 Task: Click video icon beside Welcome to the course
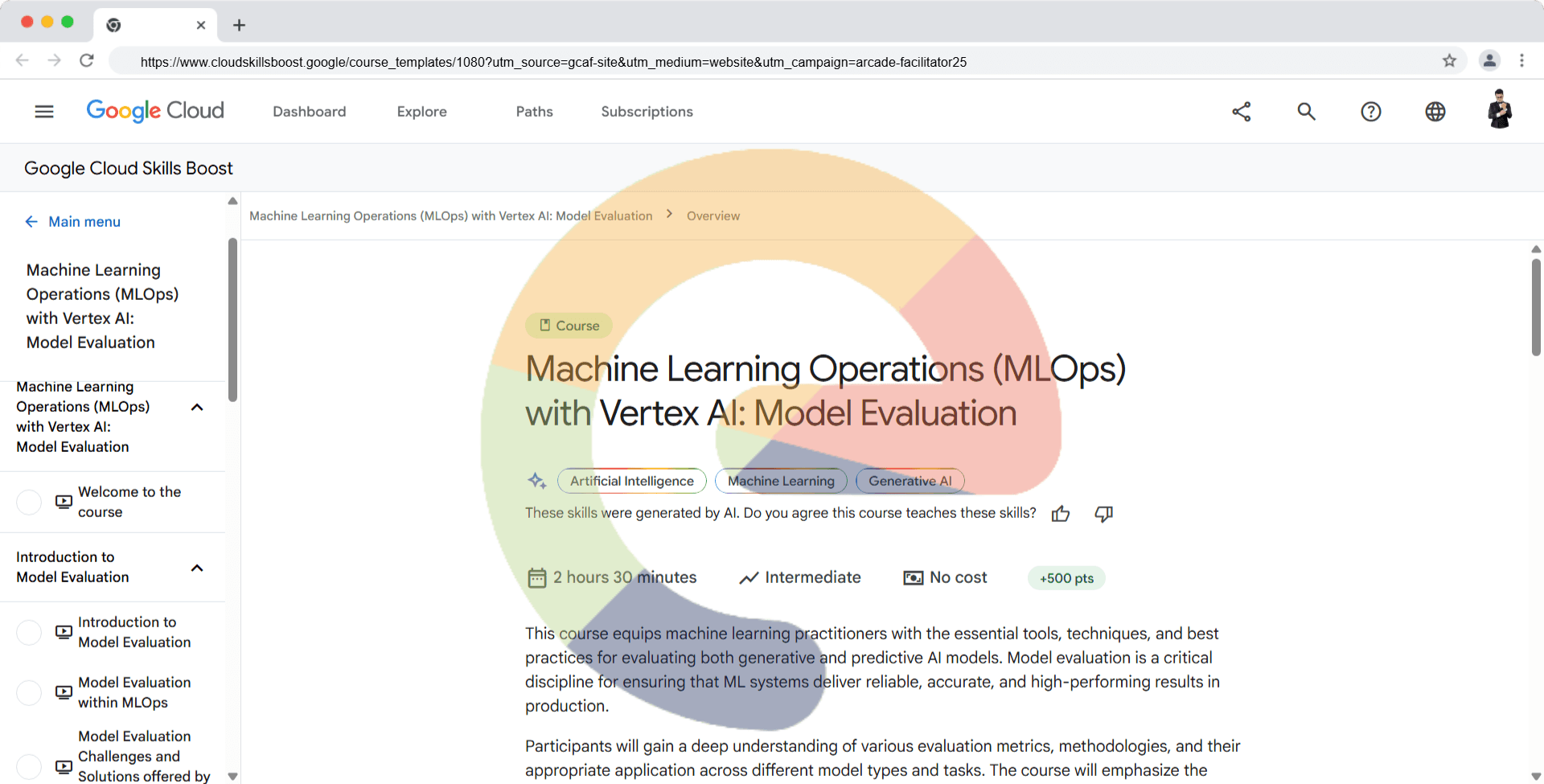(x=64, y=502)
